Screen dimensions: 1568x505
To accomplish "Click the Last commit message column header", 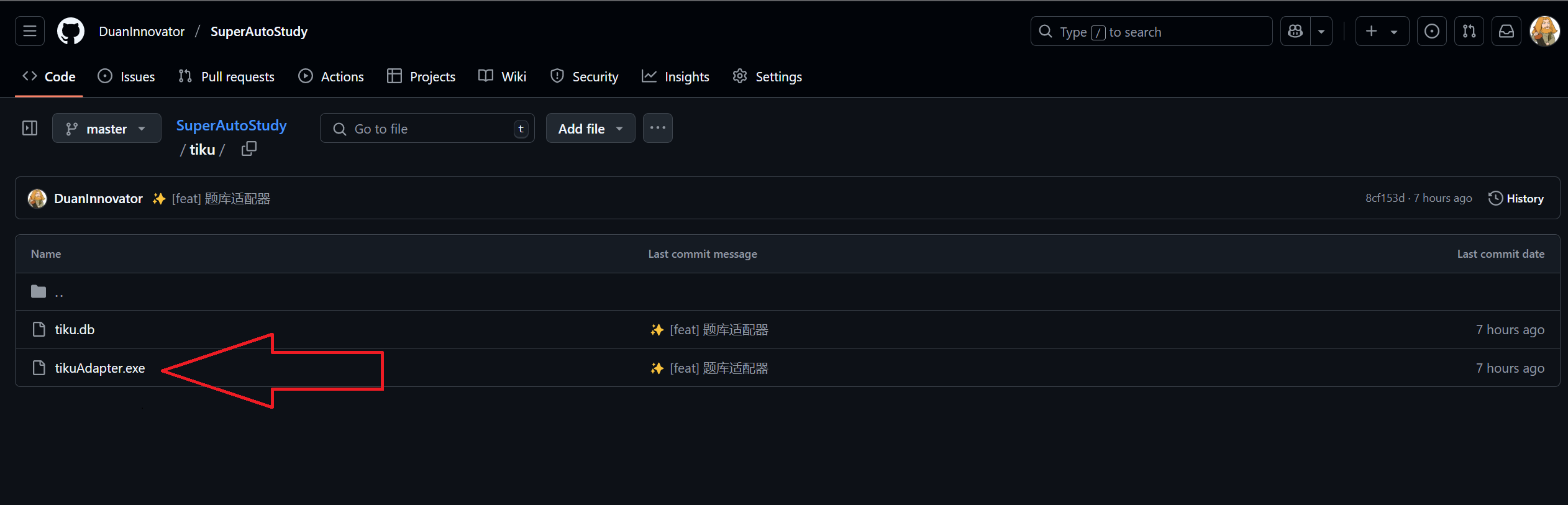I will [703, 254].
